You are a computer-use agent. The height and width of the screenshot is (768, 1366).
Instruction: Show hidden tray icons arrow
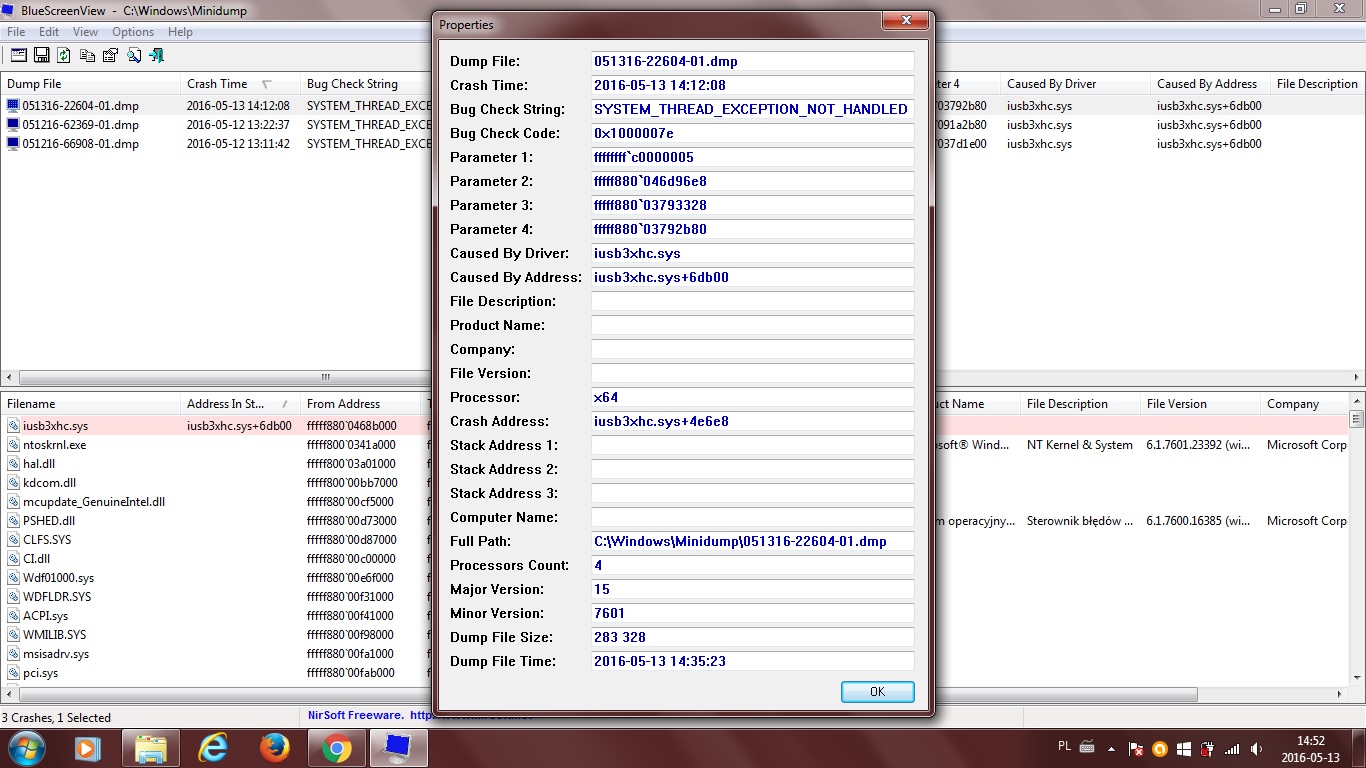pos(1112,749)
